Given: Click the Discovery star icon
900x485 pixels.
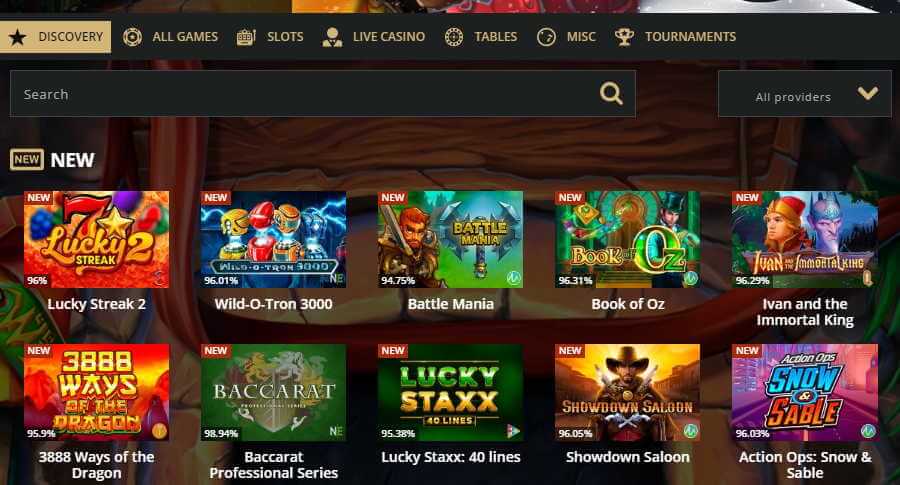Looking at the screenshot, I should click(18, 37).
